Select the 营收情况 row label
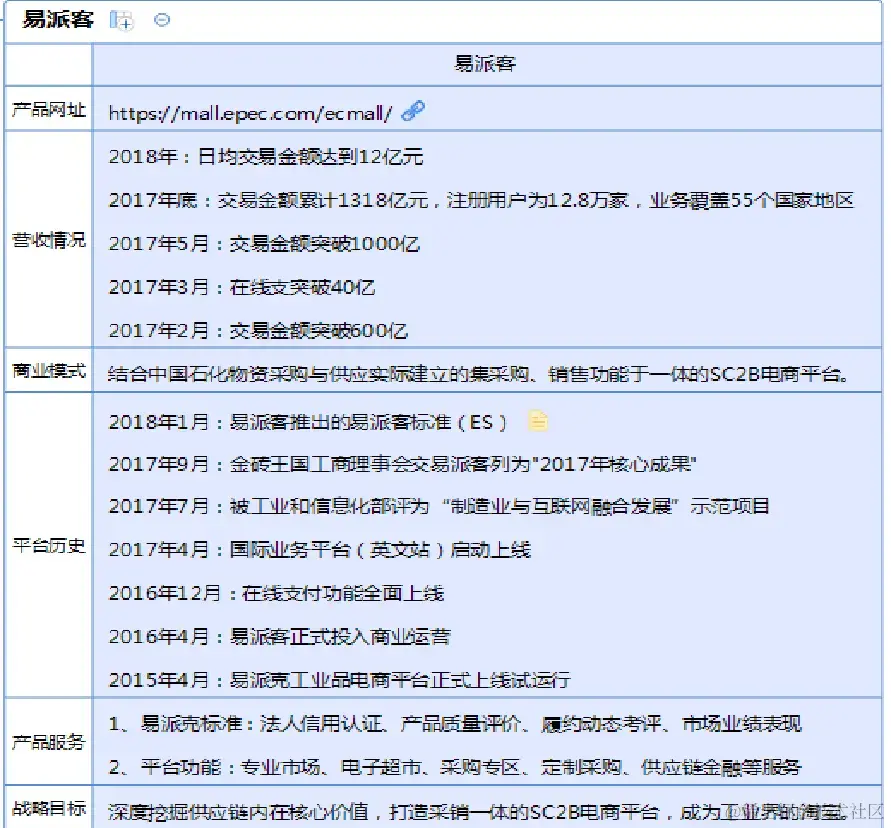Image resolution: width=891 pixels, height=828 pixels. (49, 240)
